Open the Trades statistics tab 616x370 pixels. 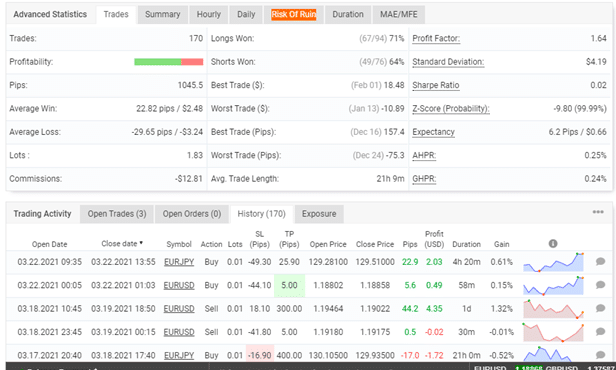click(x=116, y=15)
